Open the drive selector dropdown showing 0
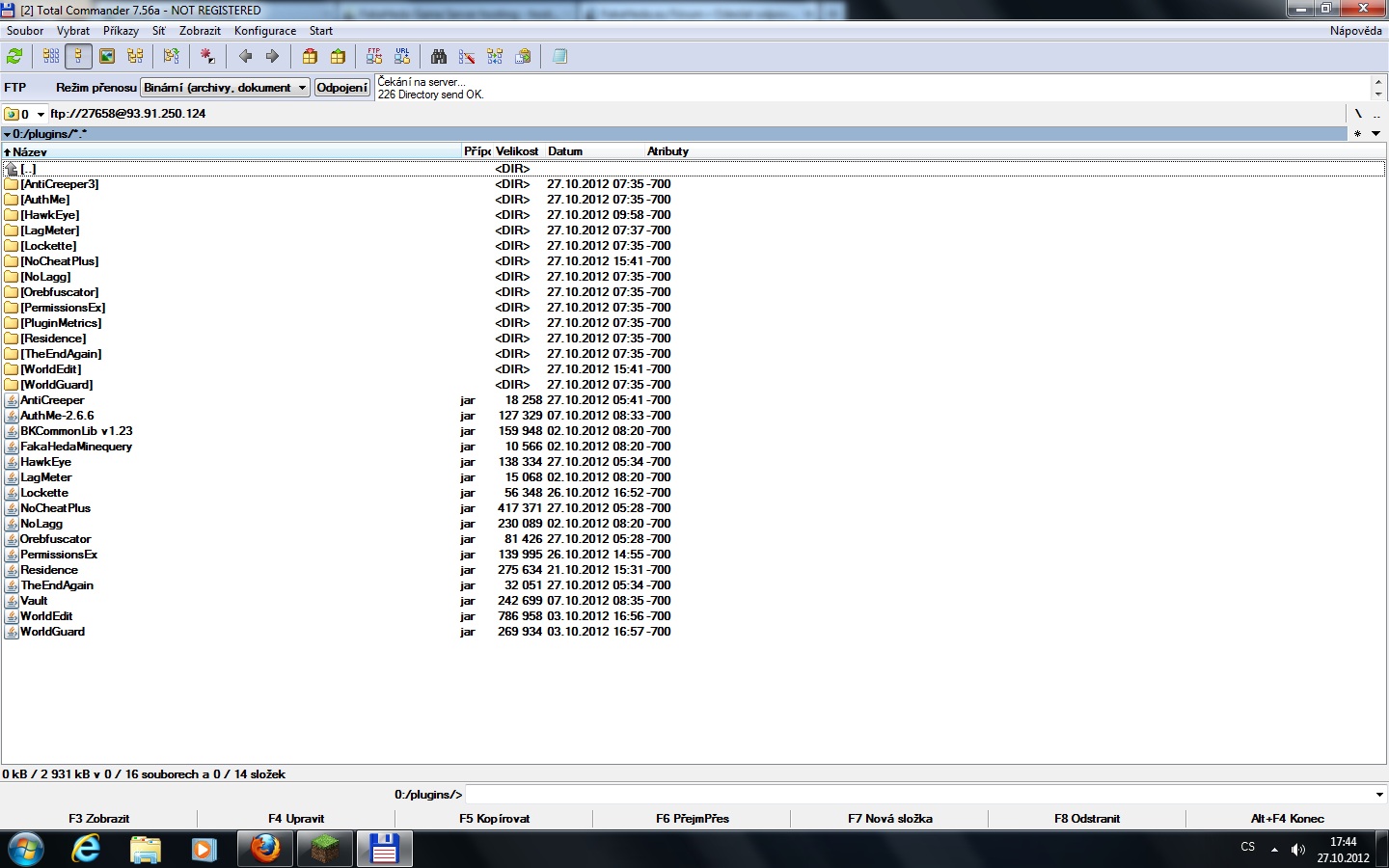Viewport: 1389px width, 868px height. [x=25, y=114]
